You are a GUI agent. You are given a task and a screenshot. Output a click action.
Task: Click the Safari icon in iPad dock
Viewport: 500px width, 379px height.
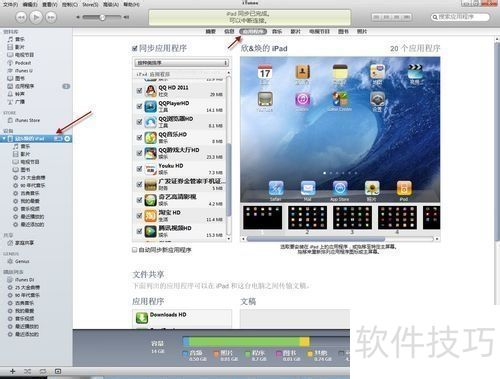point(276,189)
